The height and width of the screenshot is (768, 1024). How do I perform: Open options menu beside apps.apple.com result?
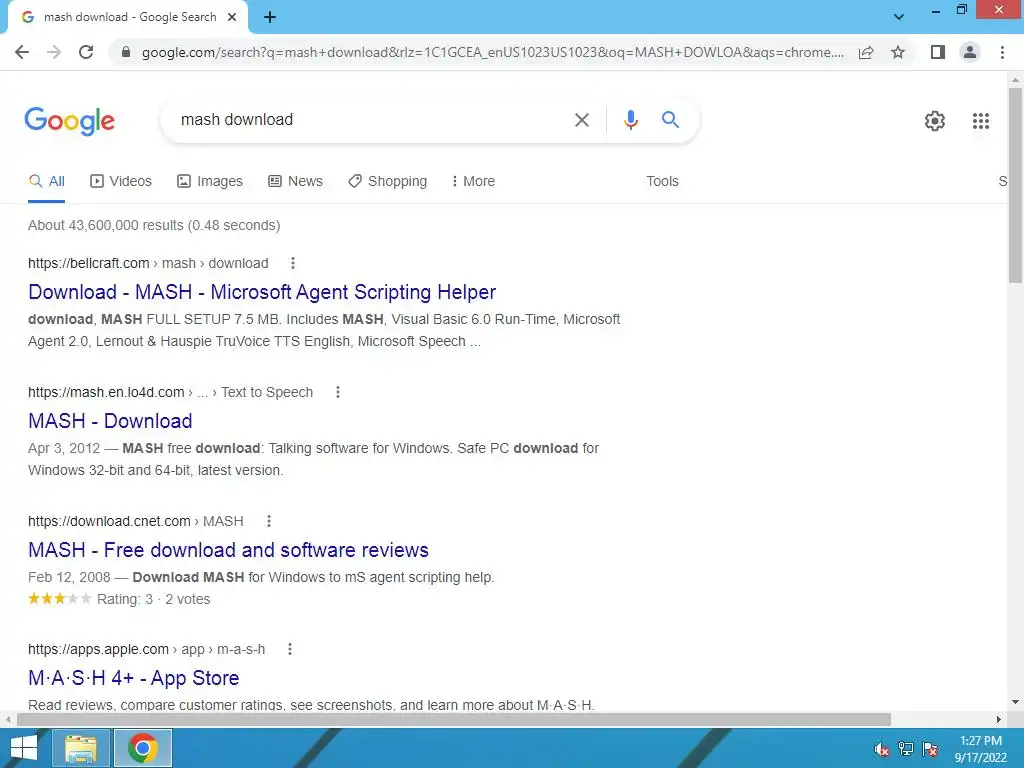point(290,649)
